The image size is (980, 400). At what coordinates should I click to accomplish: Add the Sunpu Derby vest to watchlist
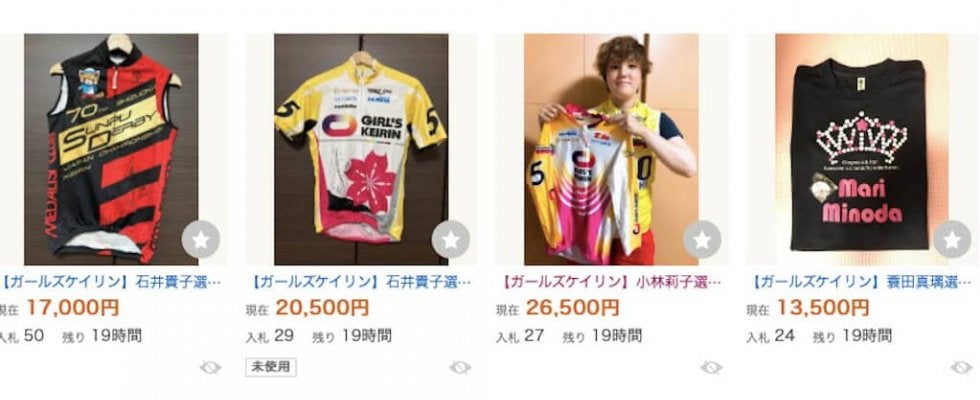[x=201, y=239]
